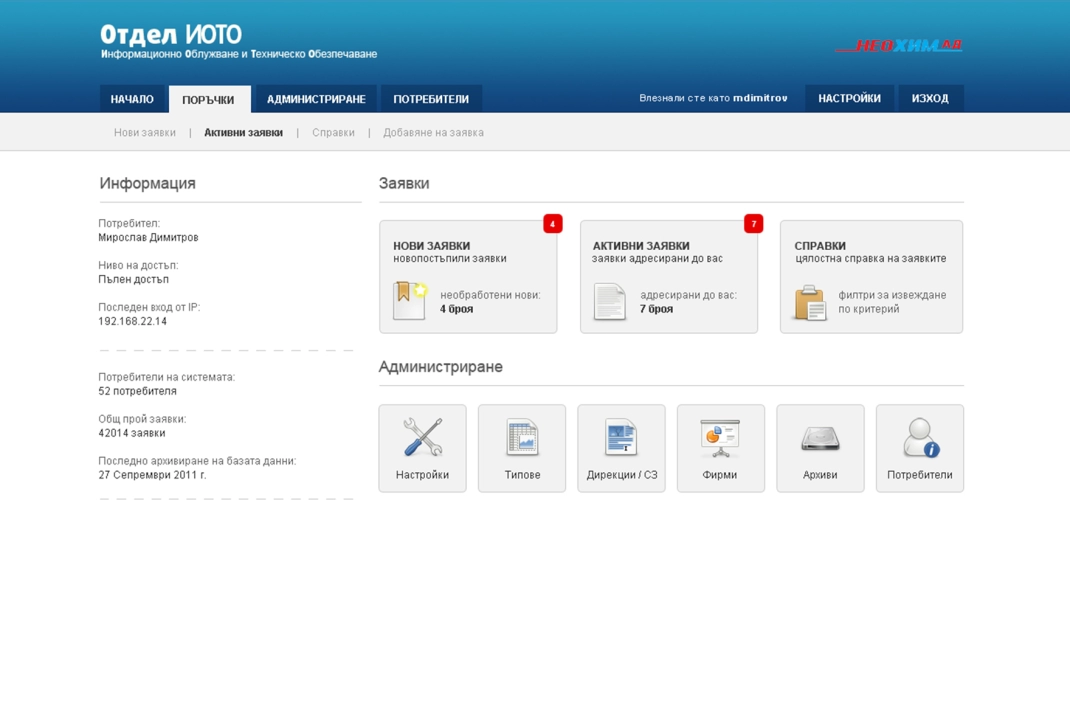Go to the Нови заявки submenu link
The image size is (1070, 725).
point(145,132)
